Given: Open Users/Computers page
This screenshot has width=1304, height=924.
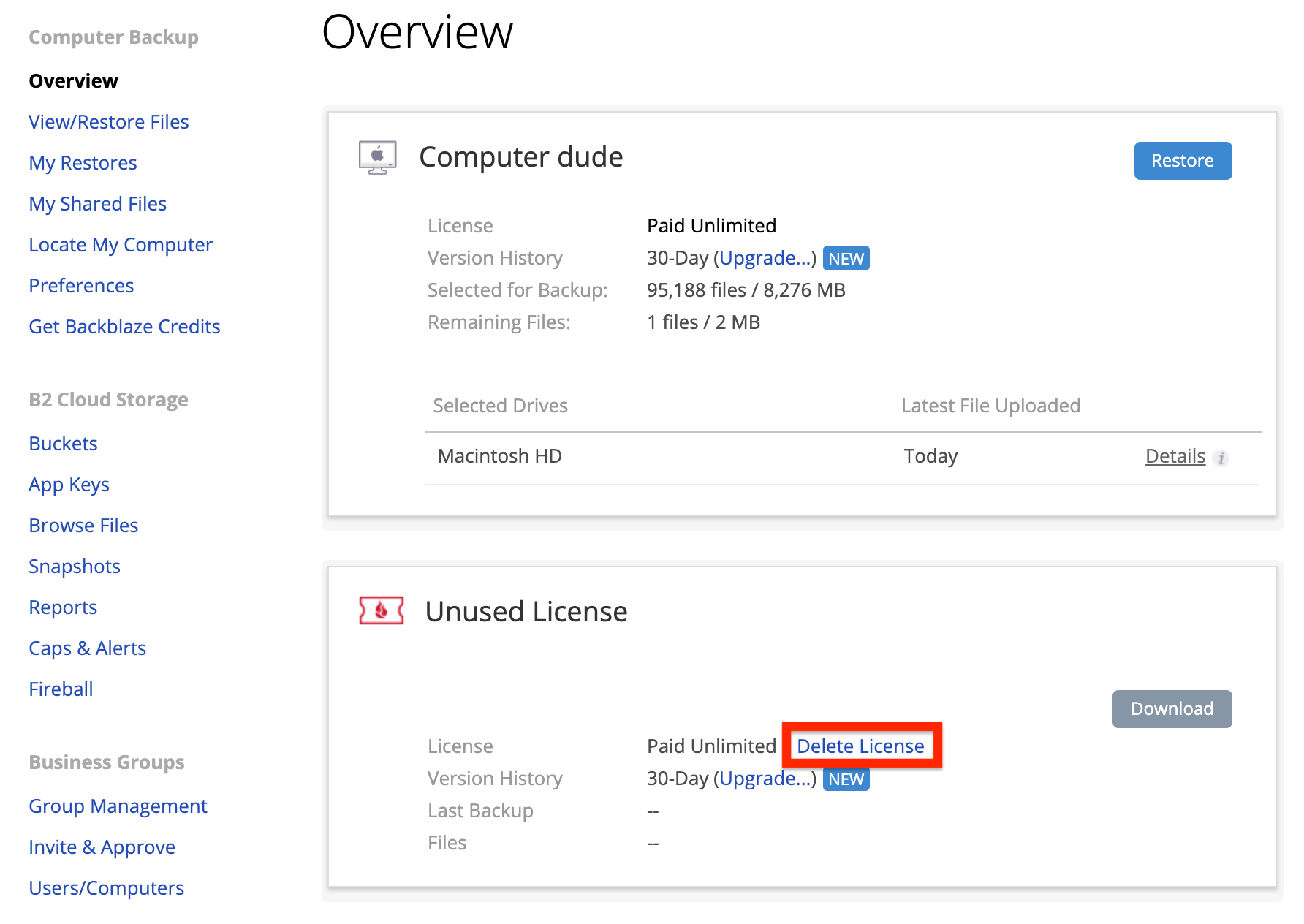Looking at the screenshot, I should pyautogui.click(x=106, y=888).
